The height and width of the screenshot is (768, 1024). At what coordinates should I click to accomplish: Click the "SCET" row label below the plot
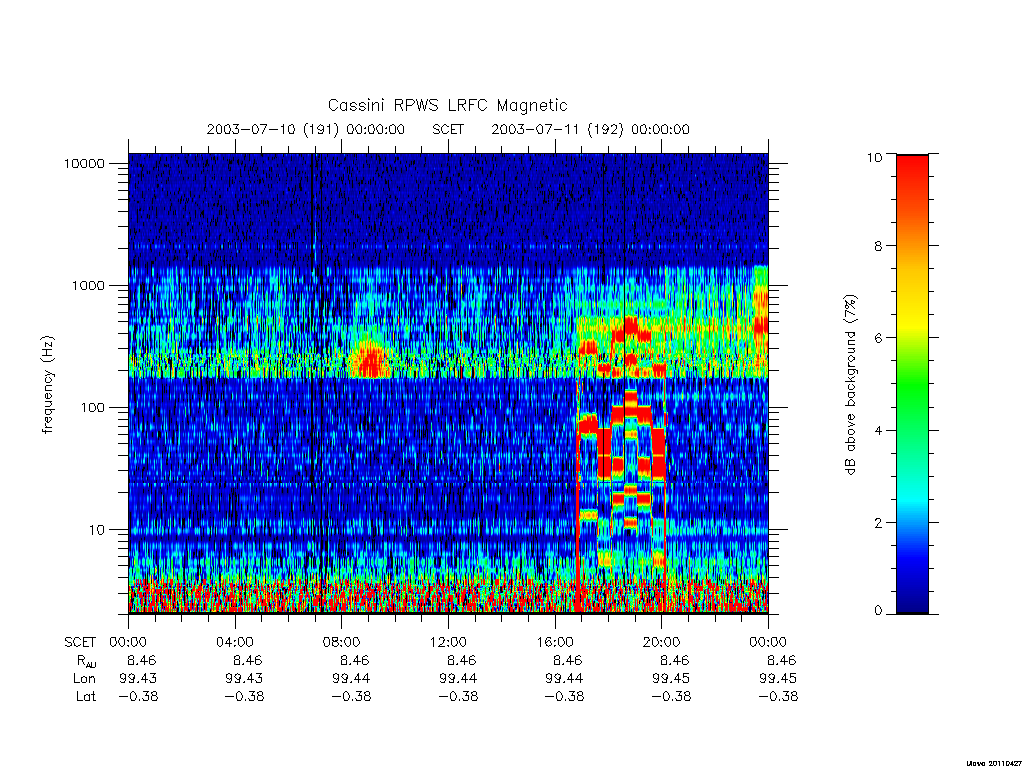coord(80,643)
